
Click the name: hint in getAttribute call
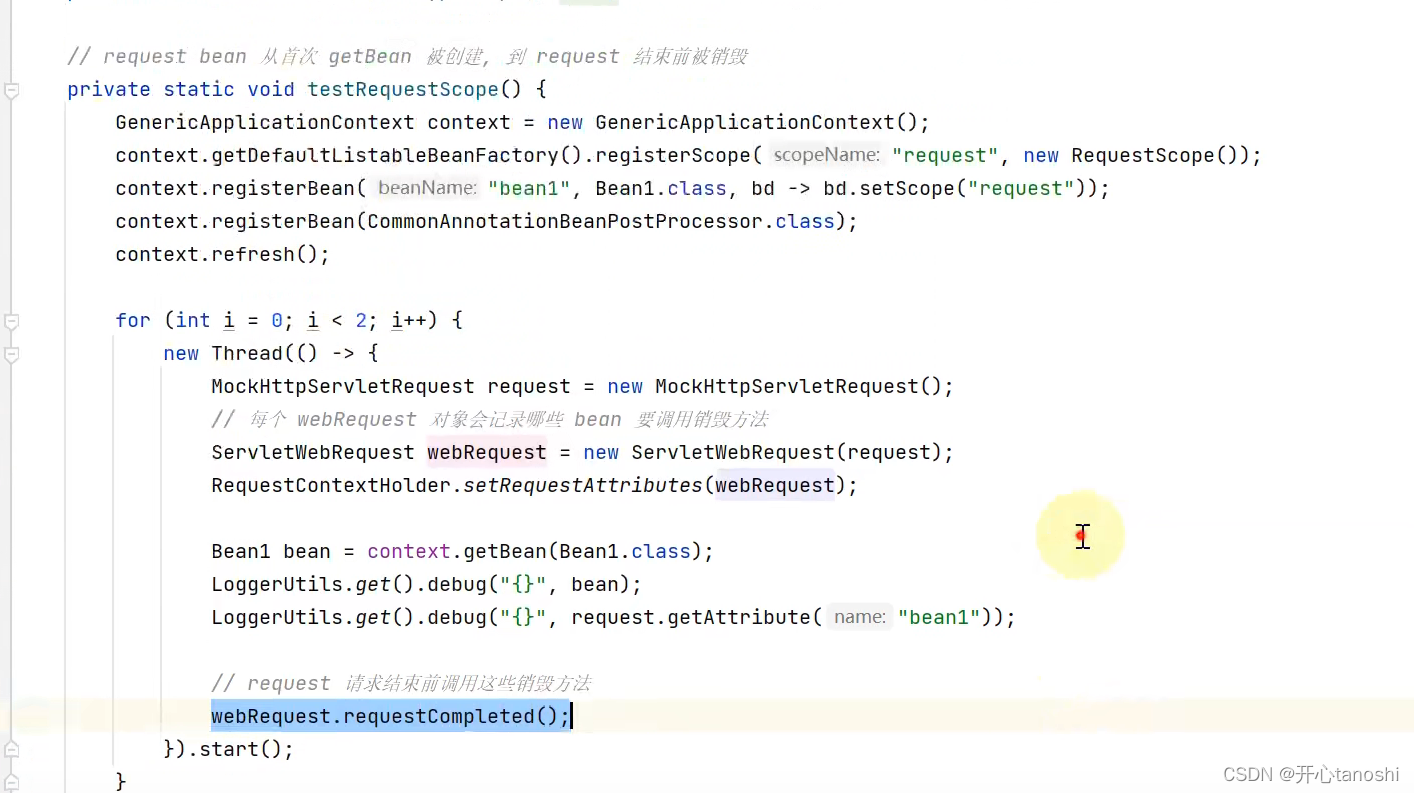point(860,617)
